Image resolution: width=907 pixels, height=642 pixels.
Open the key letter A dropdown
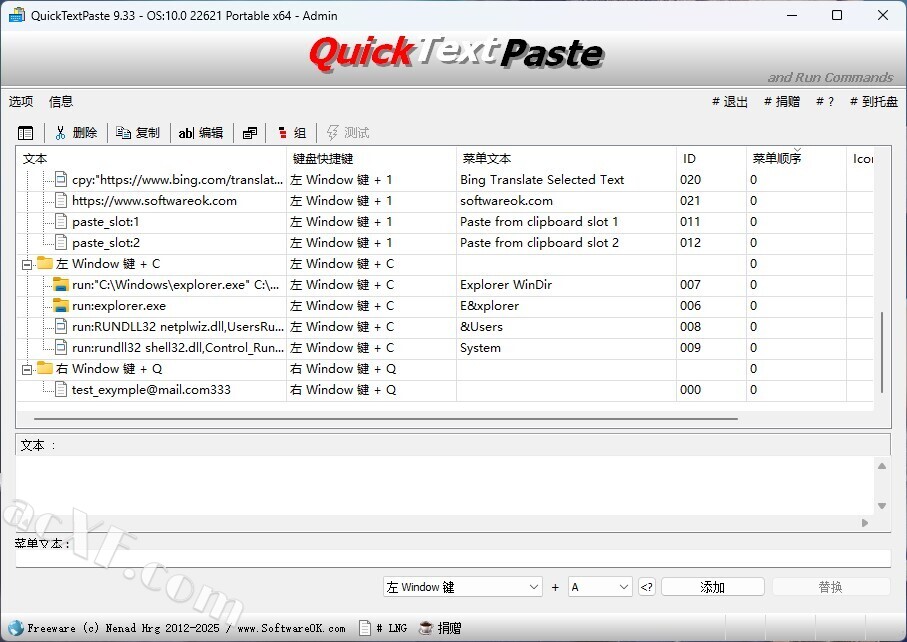pos(600,587)
